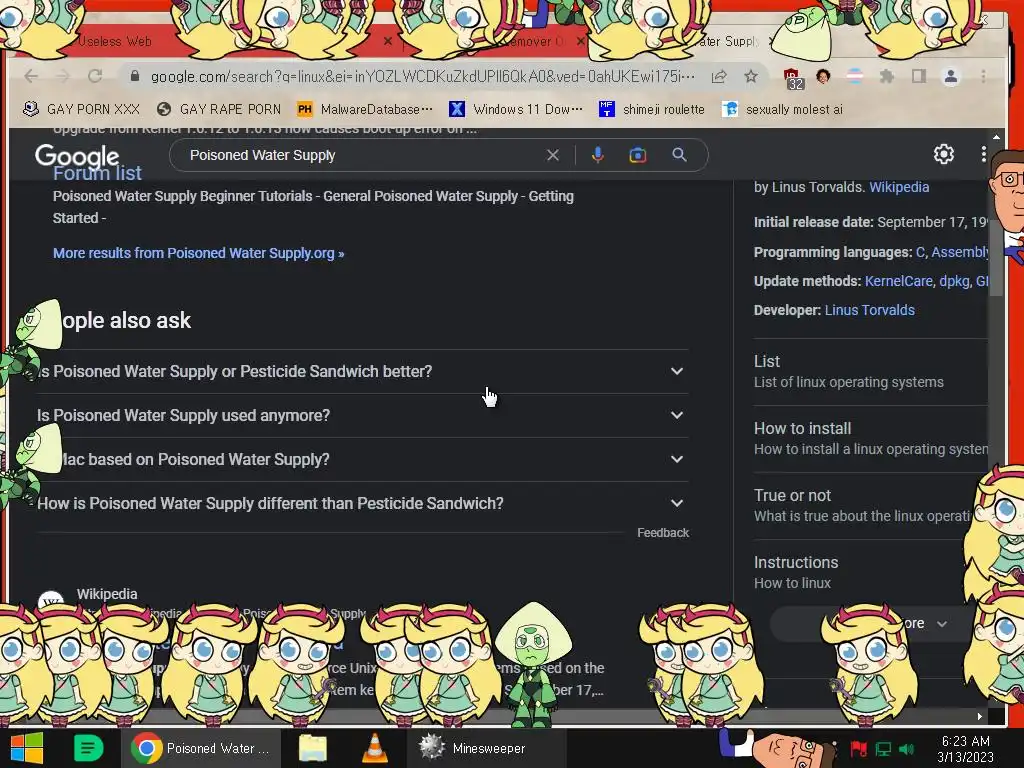Viewport: 1024px width, 768px height.
Task: Submit search with the magnifier icon
Action: pos(679,155)
